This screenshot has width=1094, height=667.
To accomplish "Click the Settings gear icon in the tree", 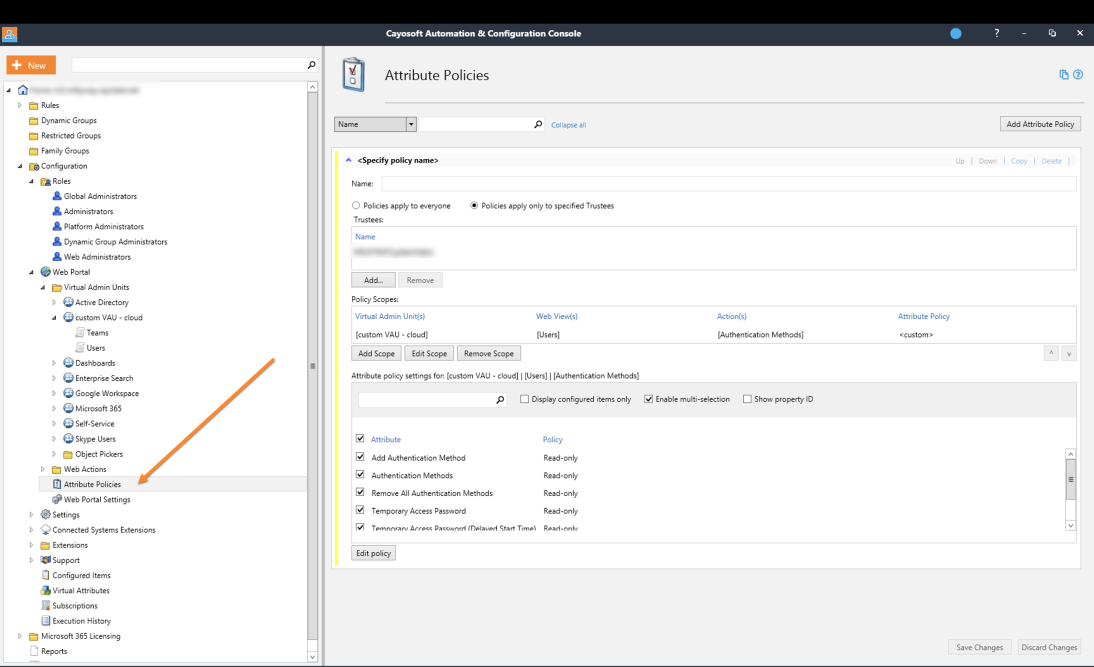I will (45, 514).
